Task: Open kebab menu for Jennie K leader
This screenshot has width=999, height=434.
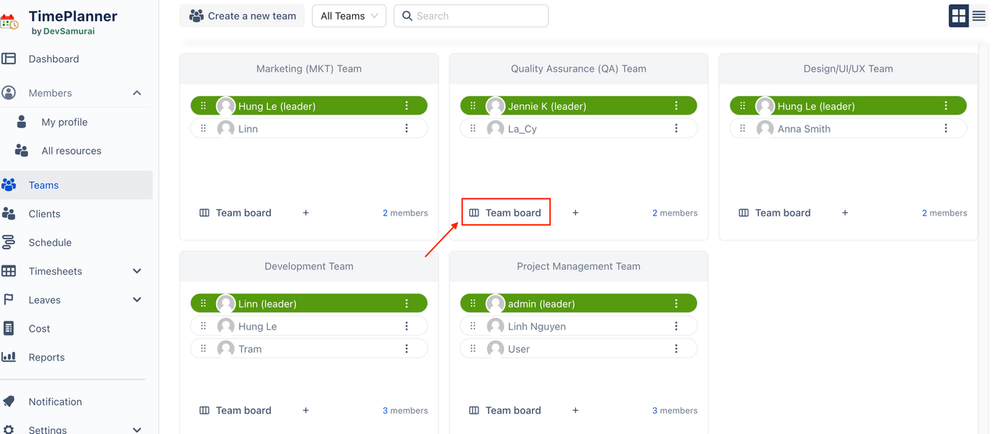Action: click(x=676, y=106)
